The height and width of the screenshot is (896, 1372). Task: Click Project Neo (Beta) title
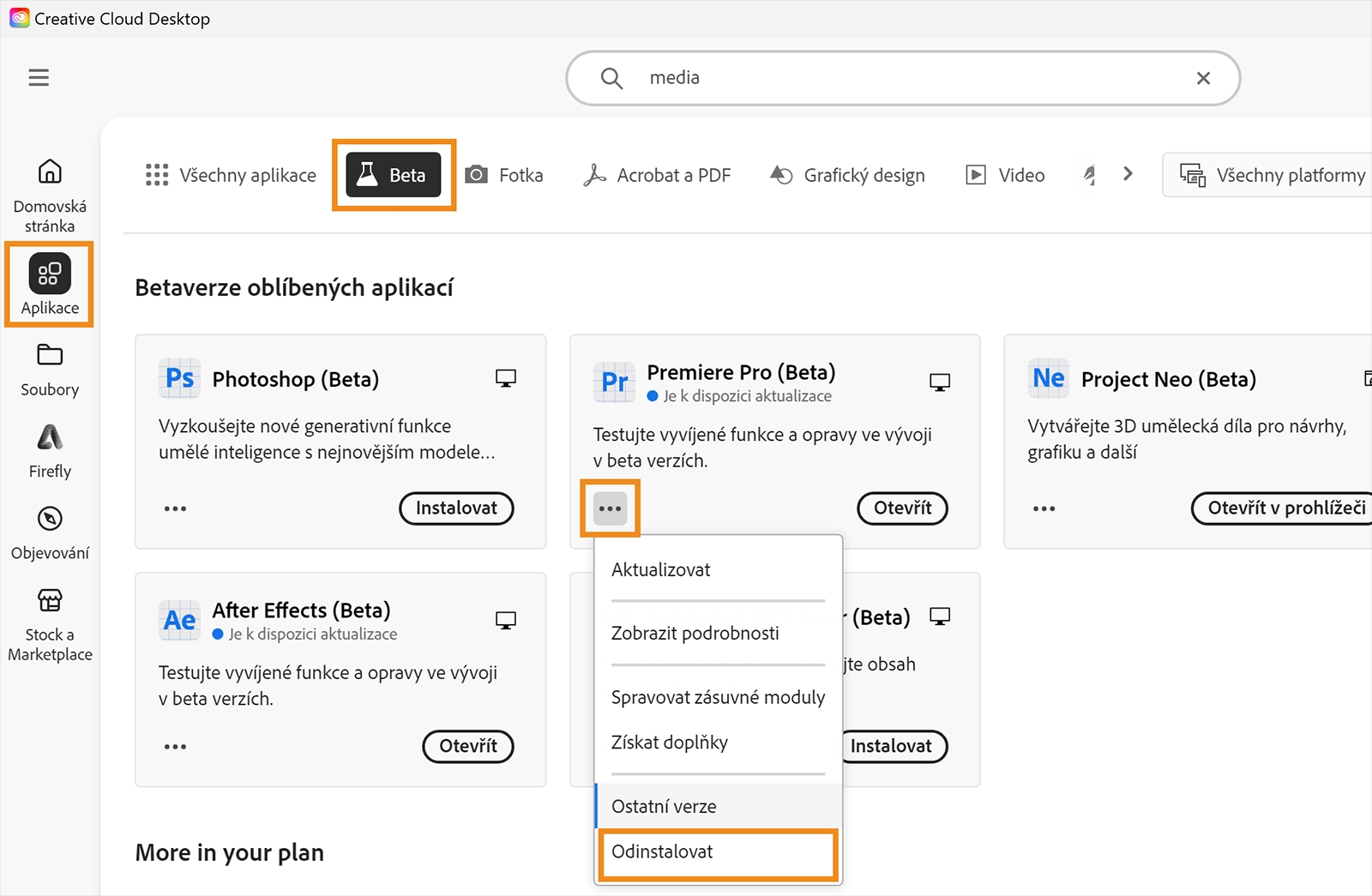click(1168, 379)
